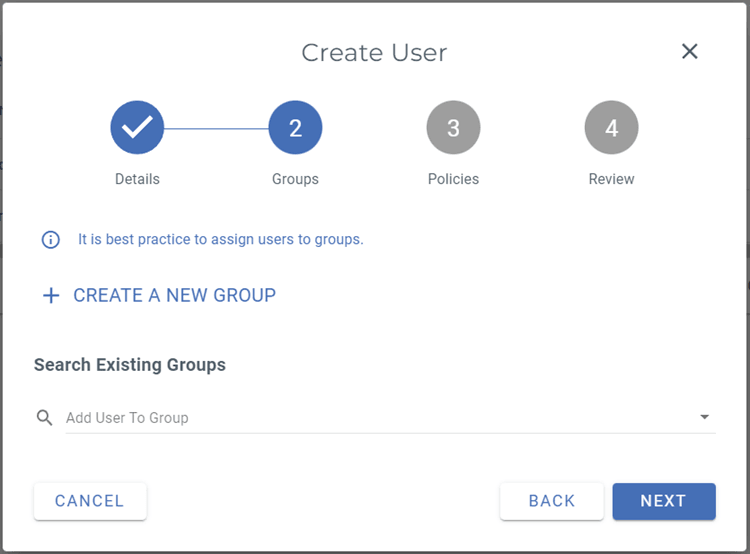Viewport: 750px width, 554px height.
Task: Focus the Add User To Group field
Action: tap(370, 418)
